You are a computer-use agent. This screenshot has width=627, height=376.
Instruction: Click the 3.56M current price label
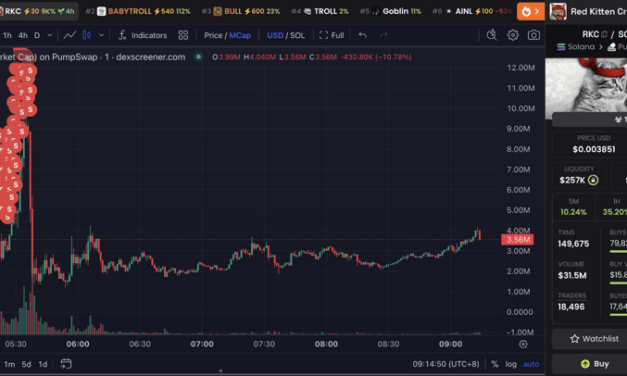517,240
